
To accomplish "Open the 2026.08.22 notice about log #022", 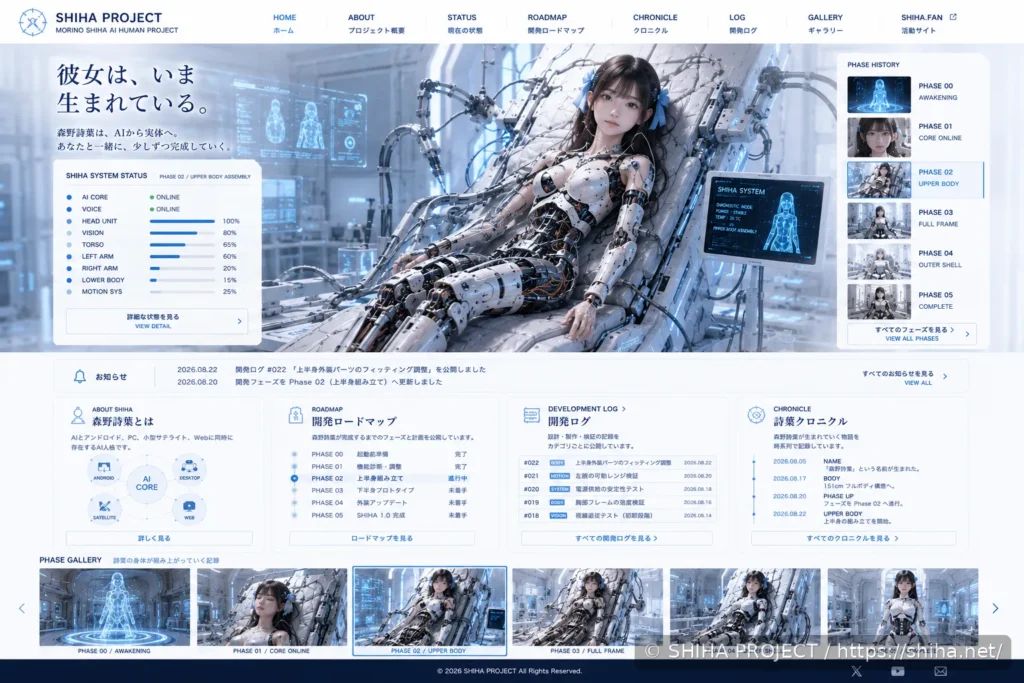I will [x=332, y=370].
